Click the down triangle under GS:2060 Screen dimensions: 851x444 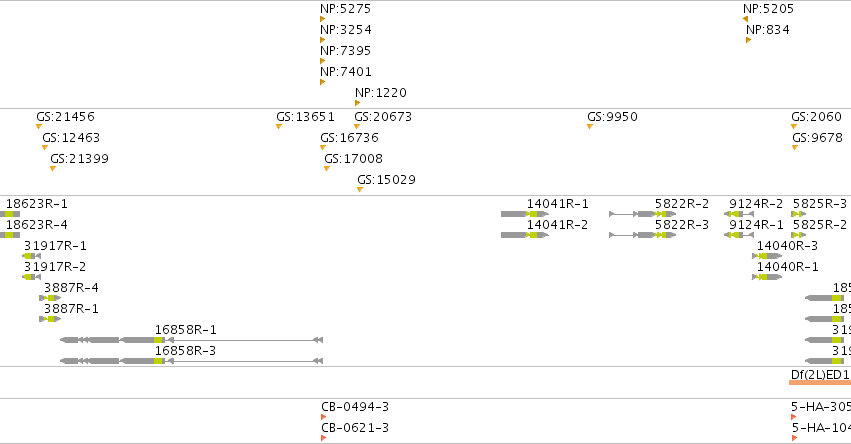click(794, 126)
